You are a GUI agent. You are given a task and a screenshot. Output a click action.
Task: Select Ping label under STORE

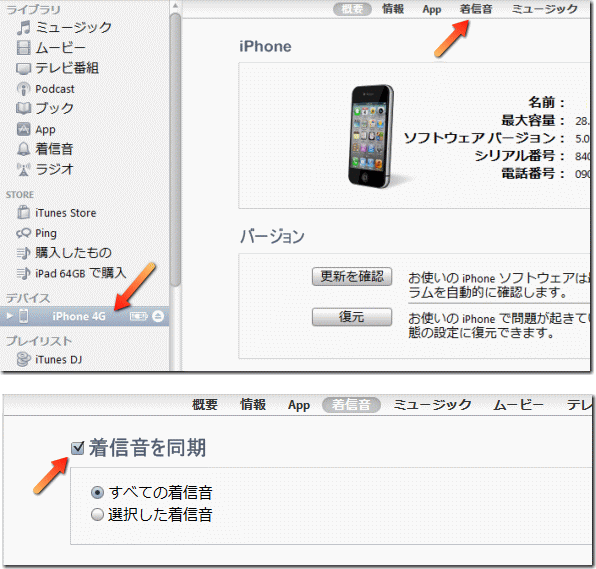click(x=46, y=233)
